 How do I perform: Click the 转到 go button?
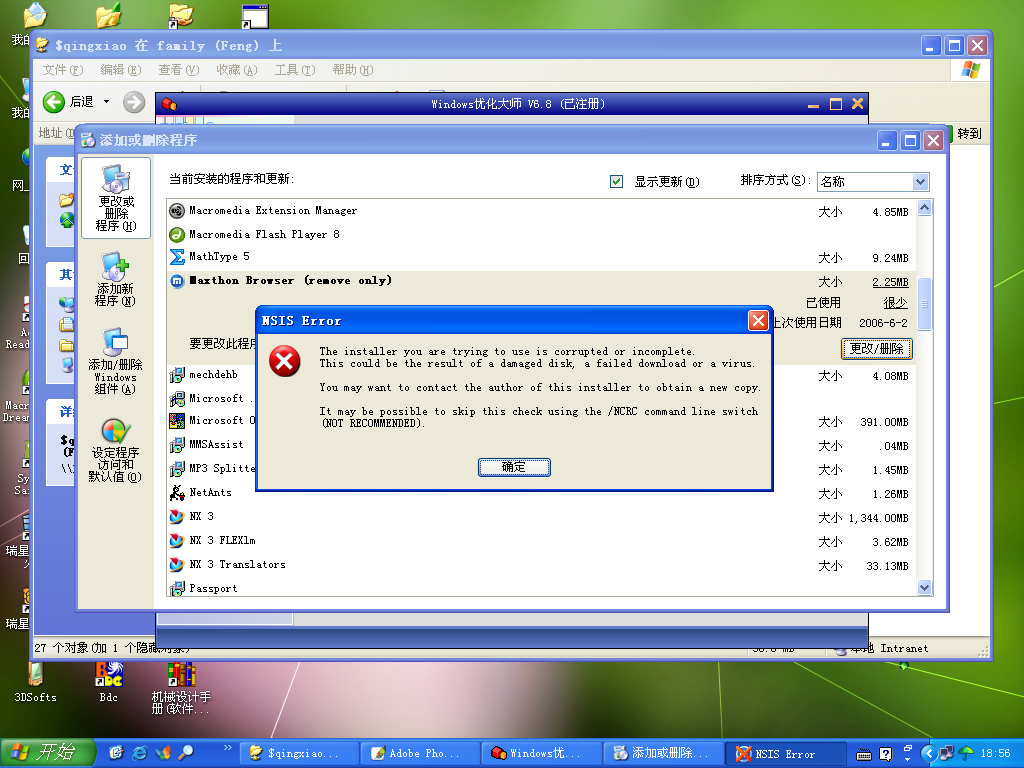(969, 133)
